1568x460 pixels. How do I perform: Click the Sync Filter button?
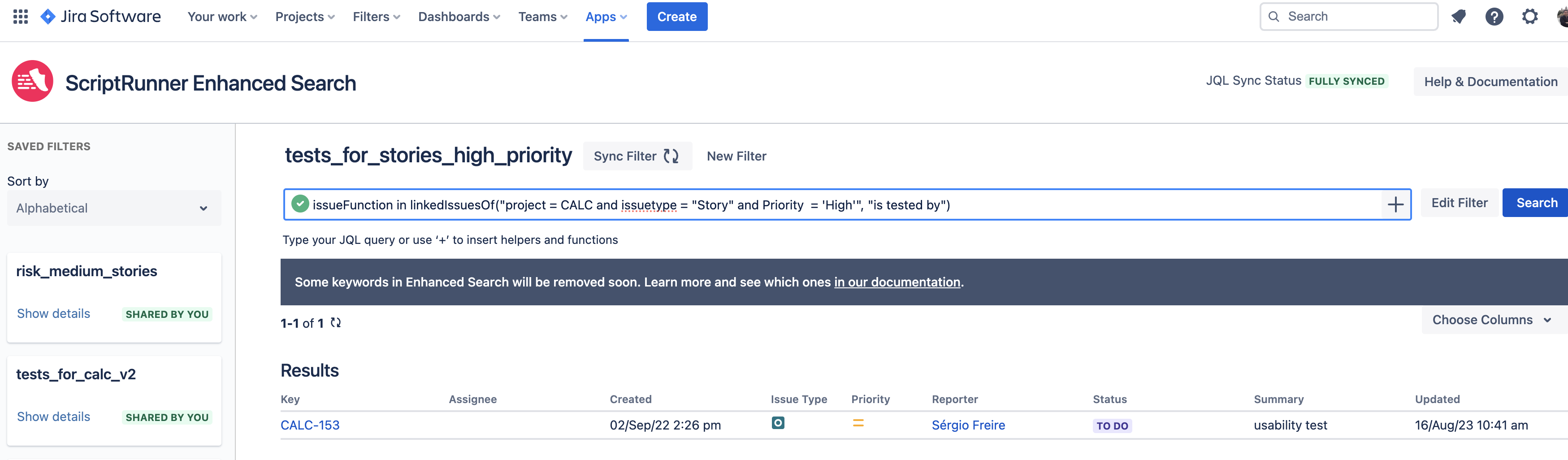tap(637, 156)
